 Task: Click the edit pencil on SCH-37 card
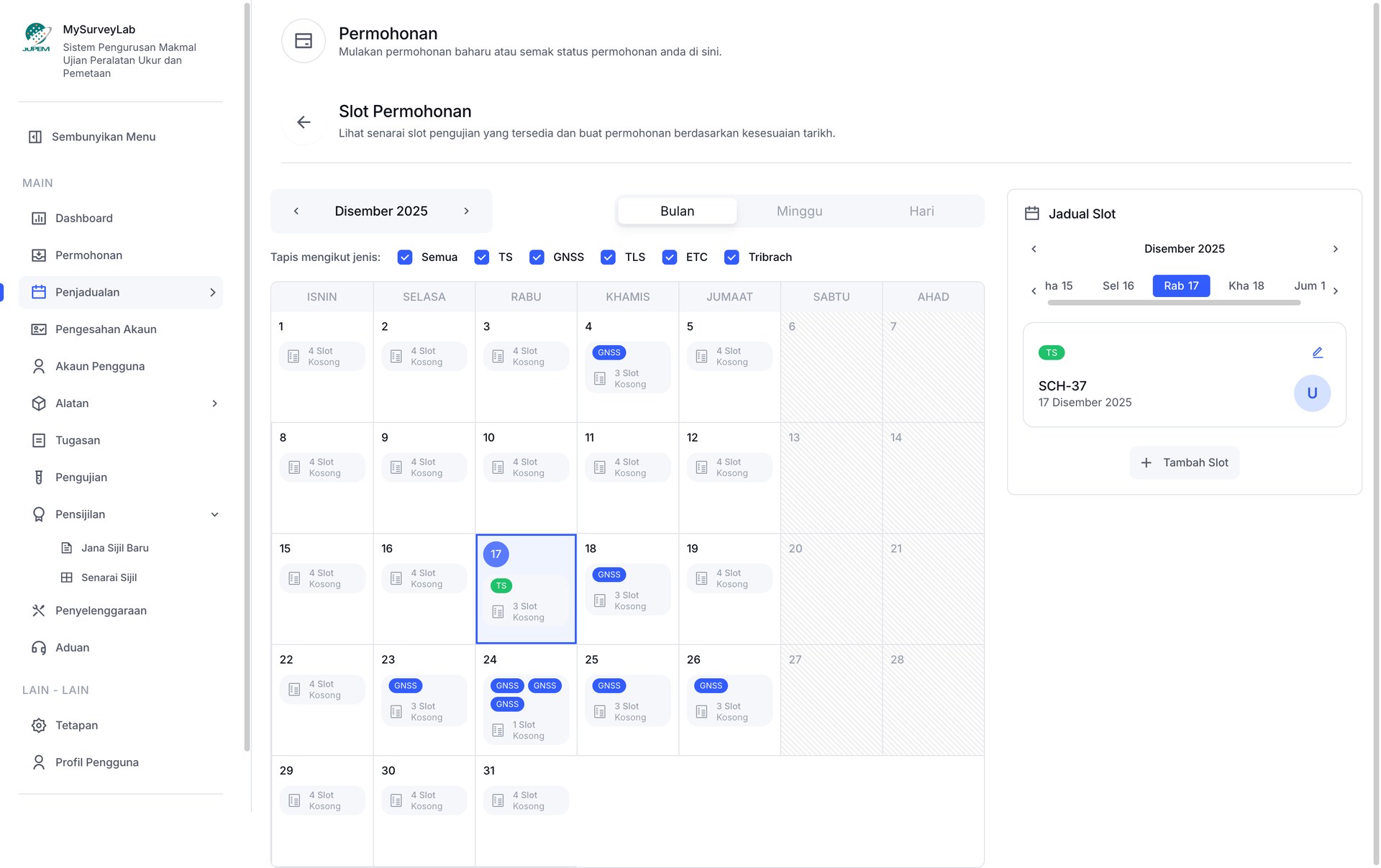(1317, 352)
